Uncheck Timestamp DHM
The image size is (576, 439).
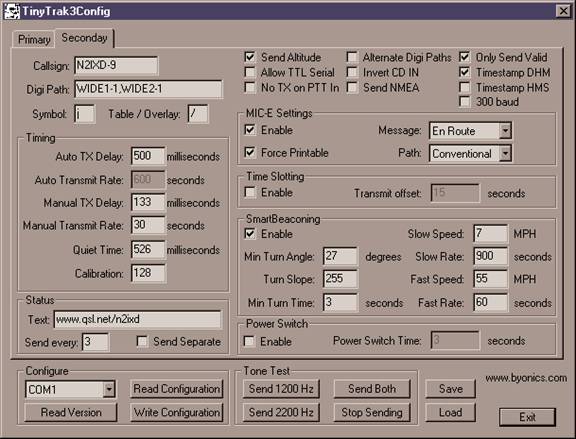[464, 72]
